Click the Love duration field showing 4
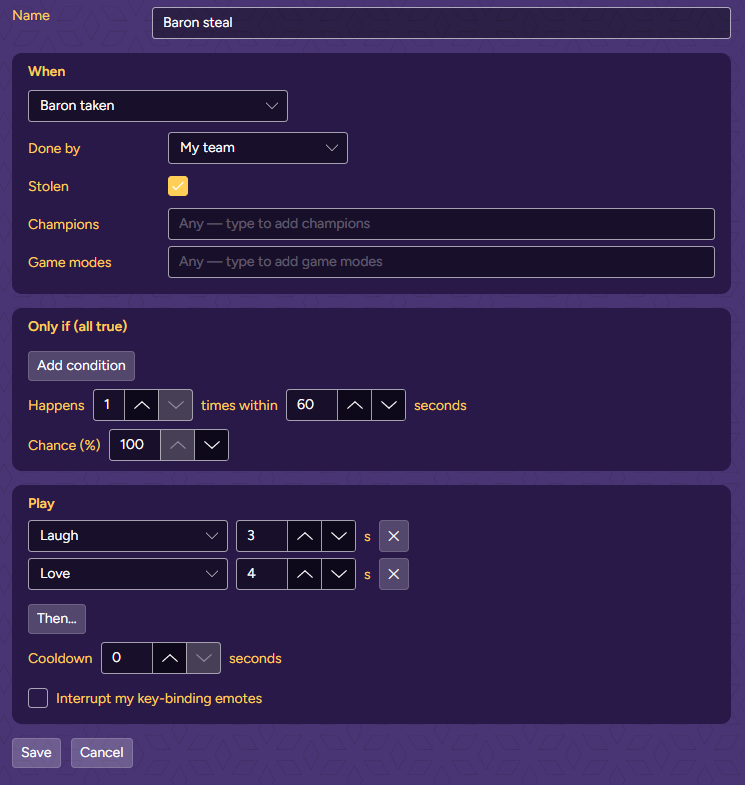745x785 pixels. point(262,574)
